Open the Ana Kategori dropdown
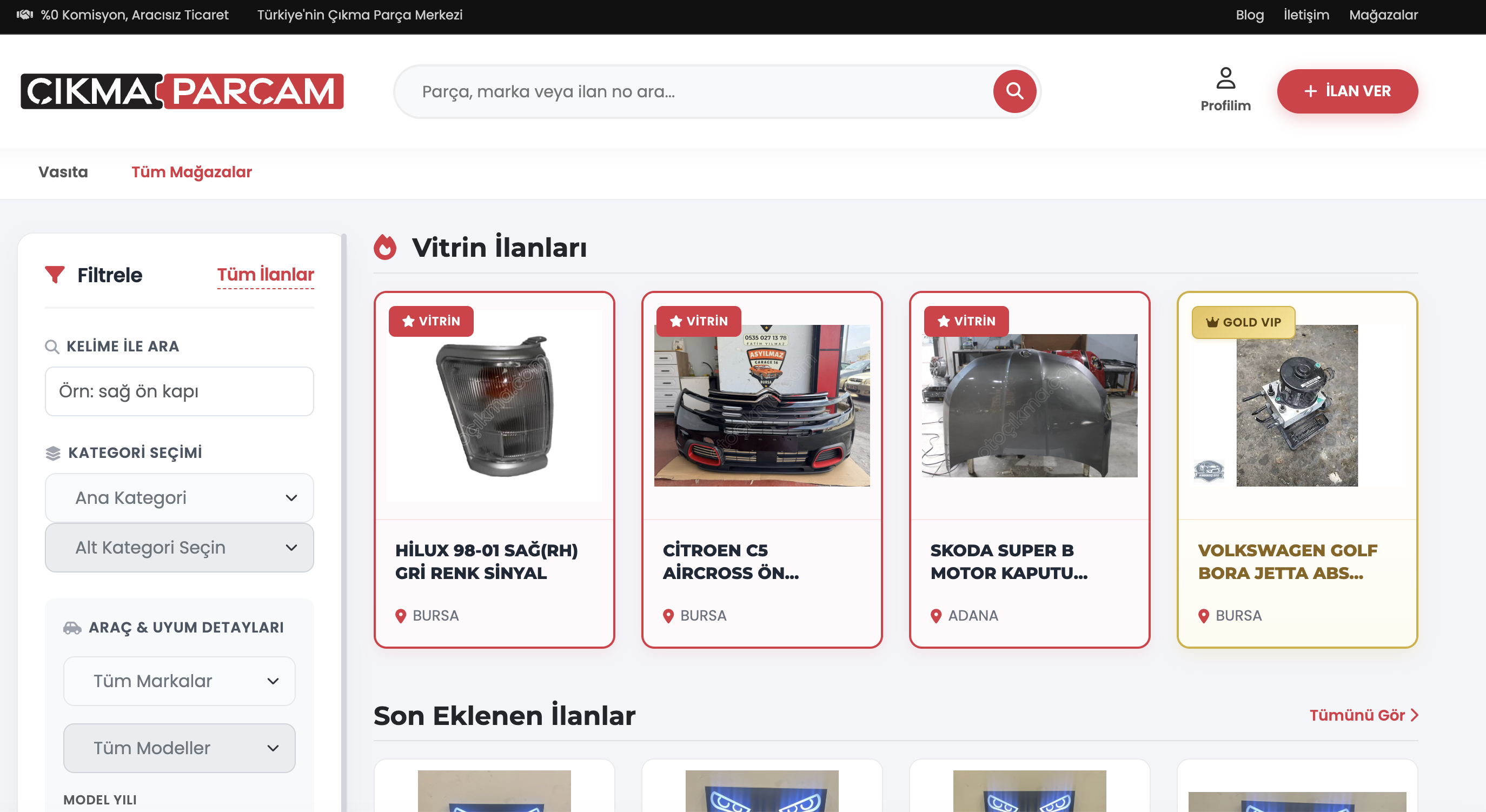This screenshot has height=812, width=1486. point(180,498)
